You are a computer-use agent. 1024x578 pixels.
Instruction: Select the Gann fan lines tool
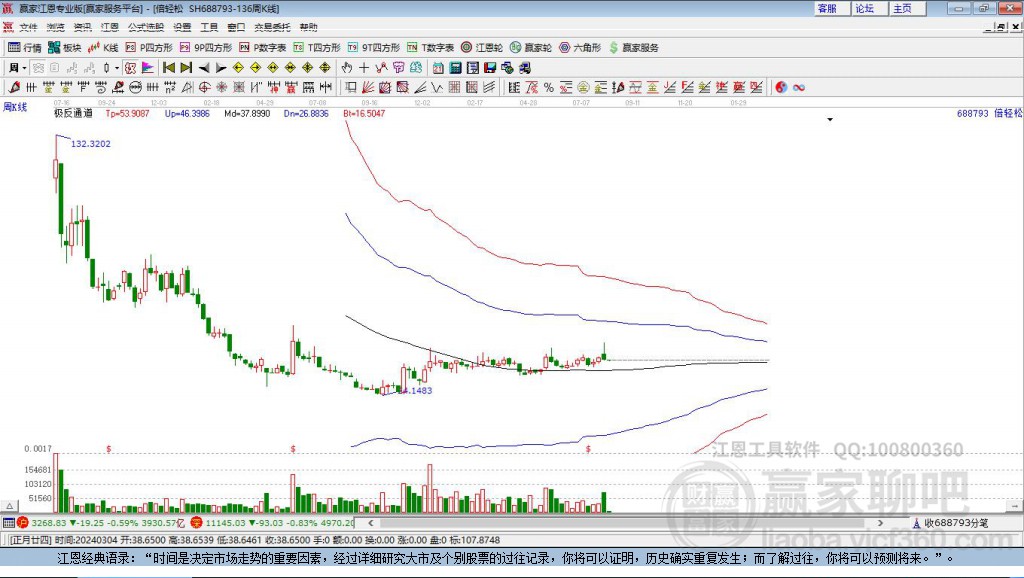point(368,87)
